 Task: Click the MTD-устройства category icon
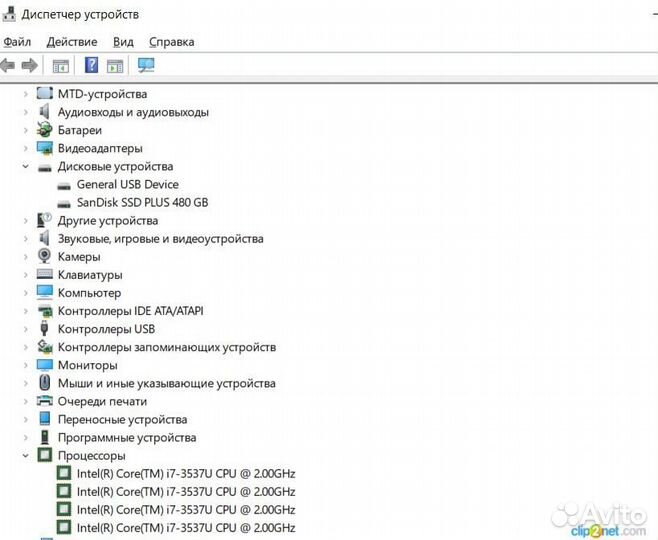pos(44,93)
